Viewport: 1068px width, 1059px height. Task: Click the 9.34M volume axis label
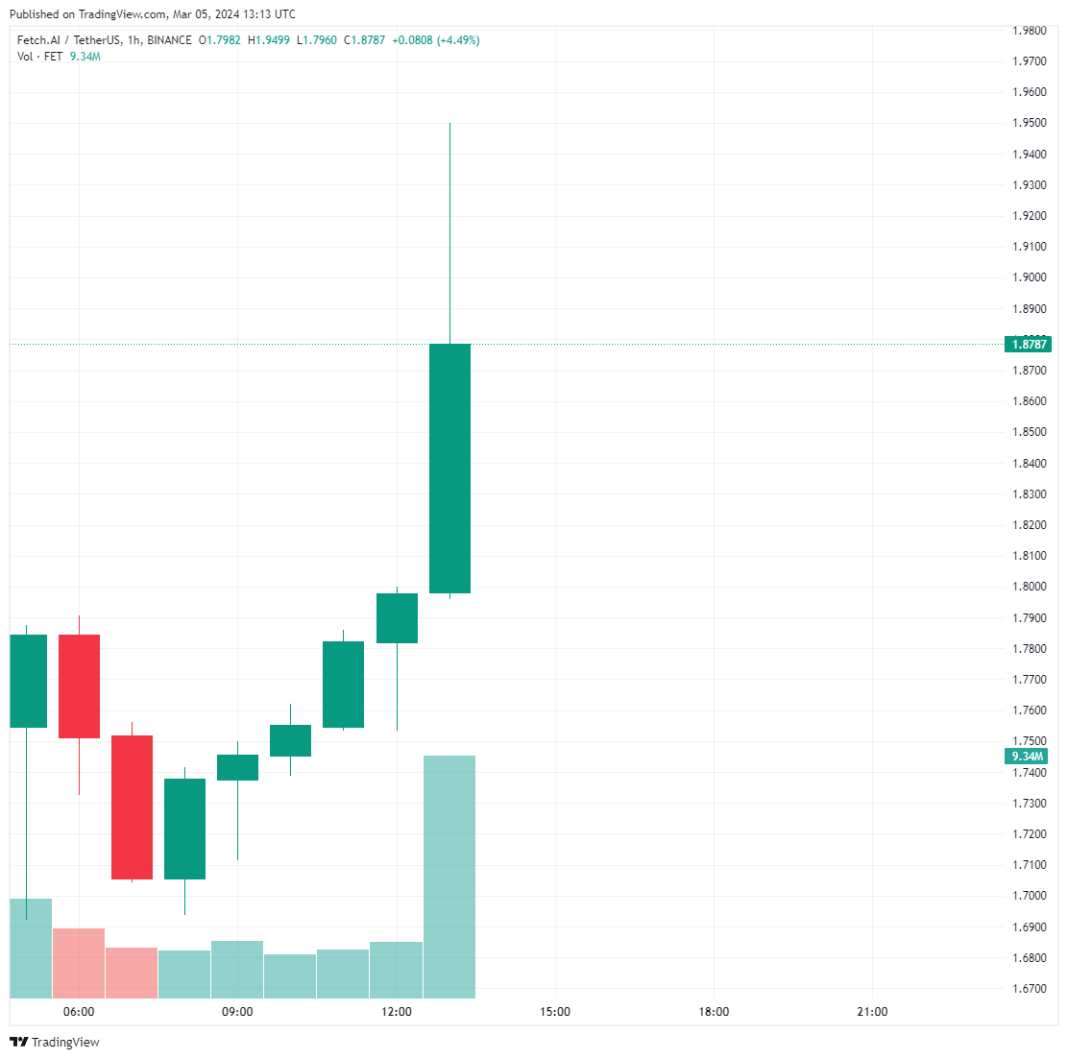1025,756
